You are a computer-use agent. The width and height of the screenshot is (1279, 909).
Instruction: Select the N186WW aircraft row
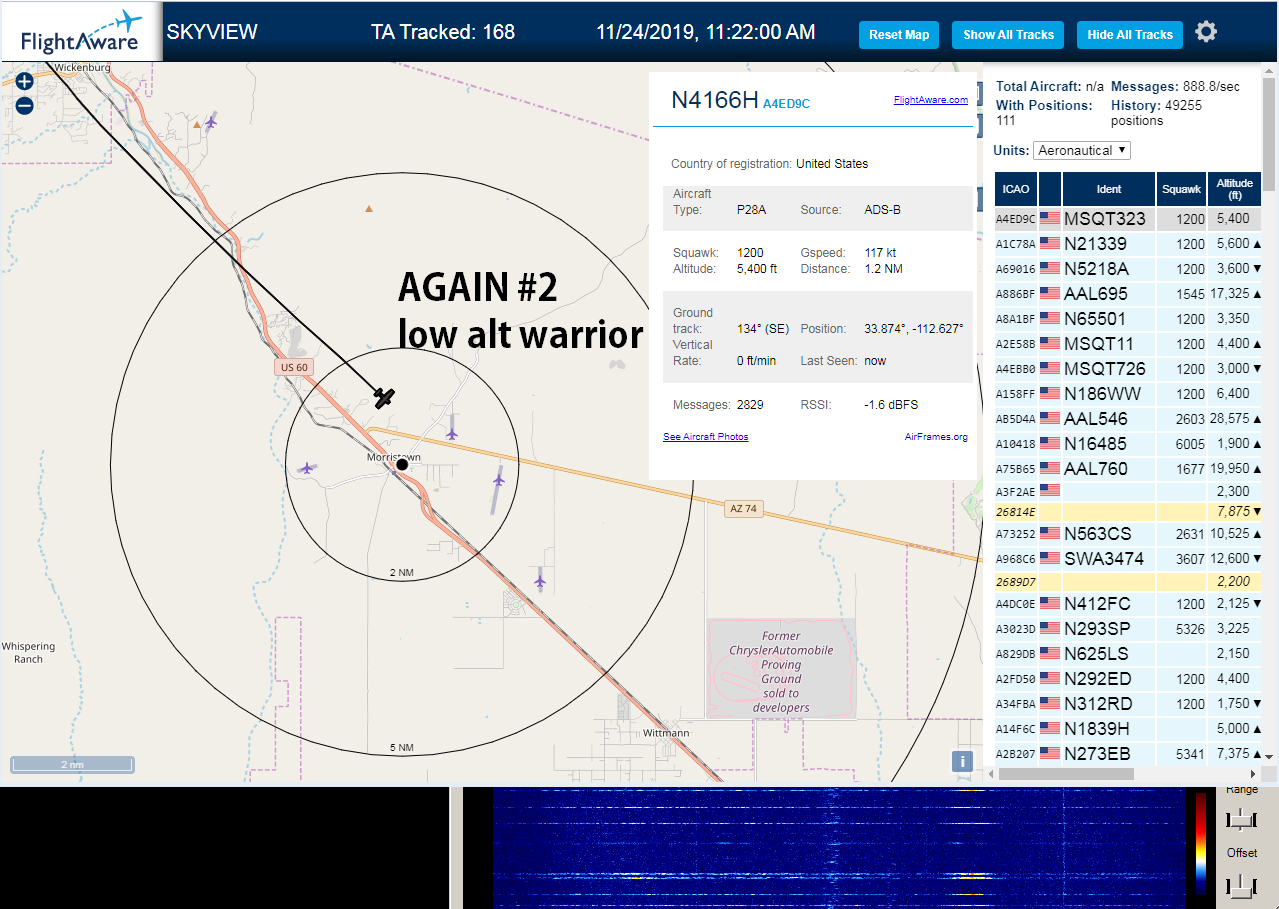pos(1128,393)
